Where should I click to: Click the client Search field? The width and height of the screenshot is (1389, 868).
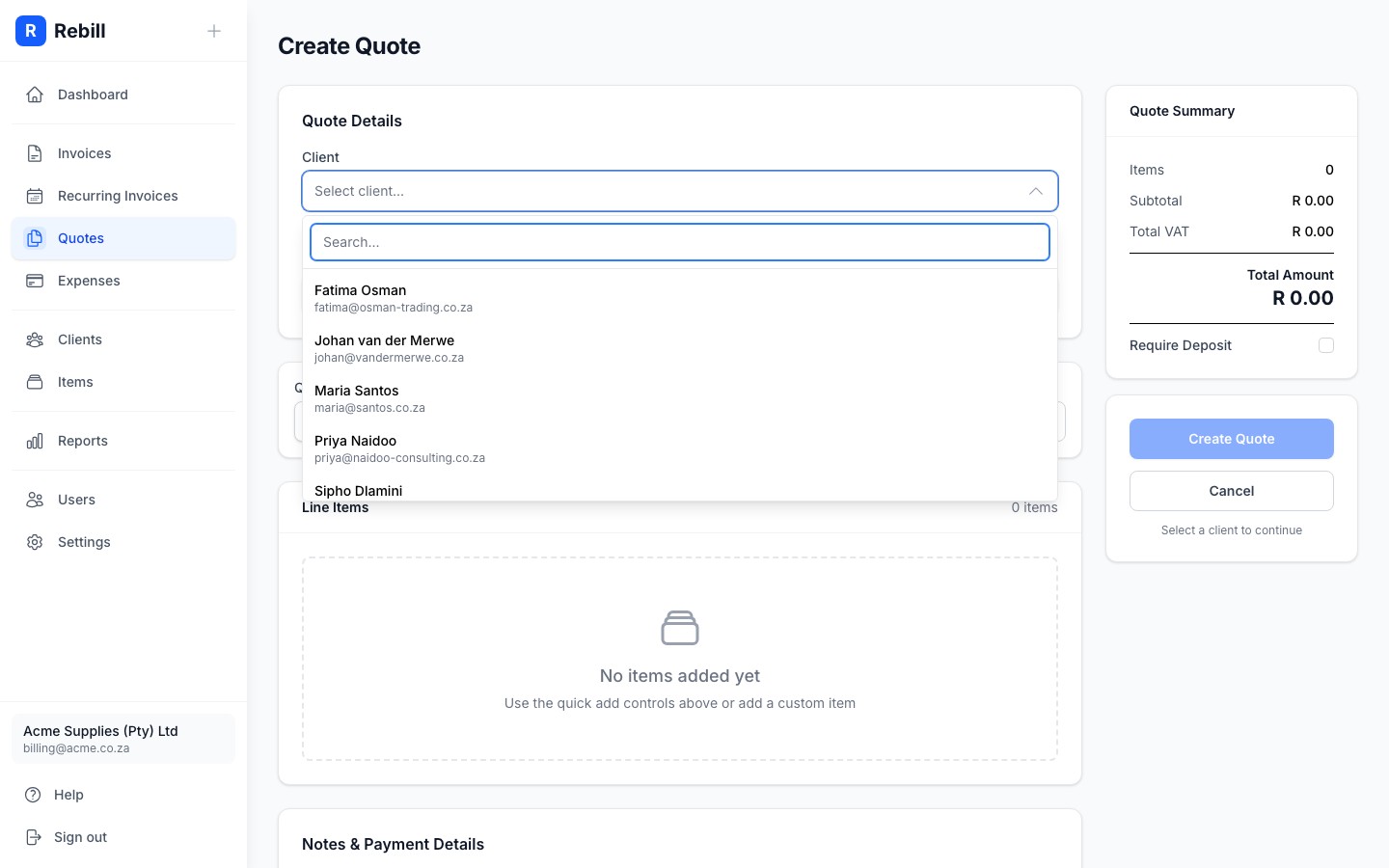(x=679, y=242)
